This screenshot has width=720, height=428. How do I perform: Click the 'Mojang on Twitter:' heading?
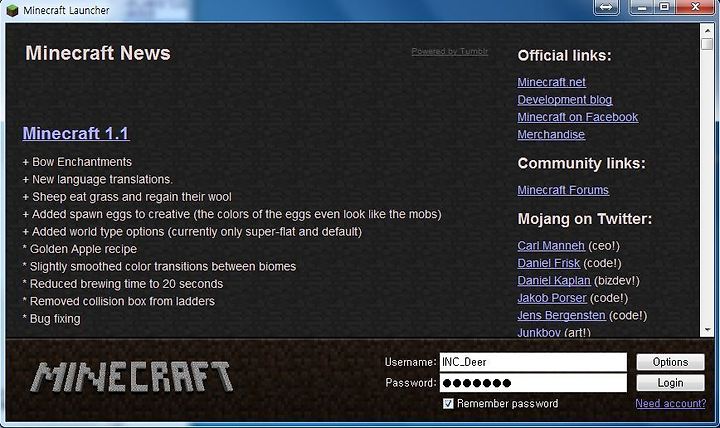coord(585,219)
